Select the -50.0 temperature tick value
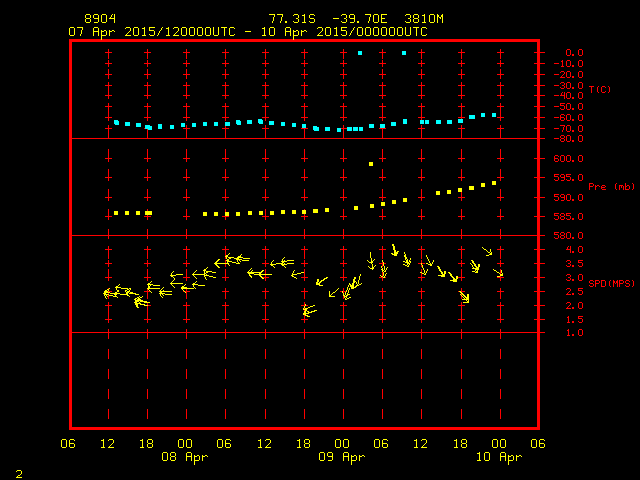 569,107
